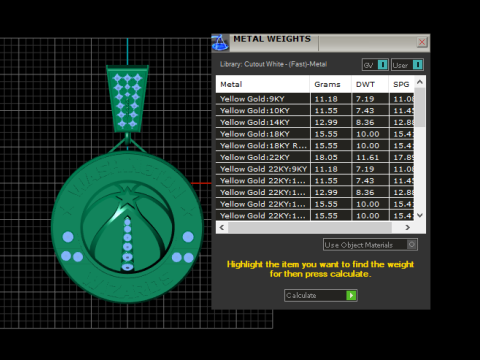The width and height of the screenshot is (480, 360).
Task: Click the green Calculate arrow icon
Action: point(351,295)
